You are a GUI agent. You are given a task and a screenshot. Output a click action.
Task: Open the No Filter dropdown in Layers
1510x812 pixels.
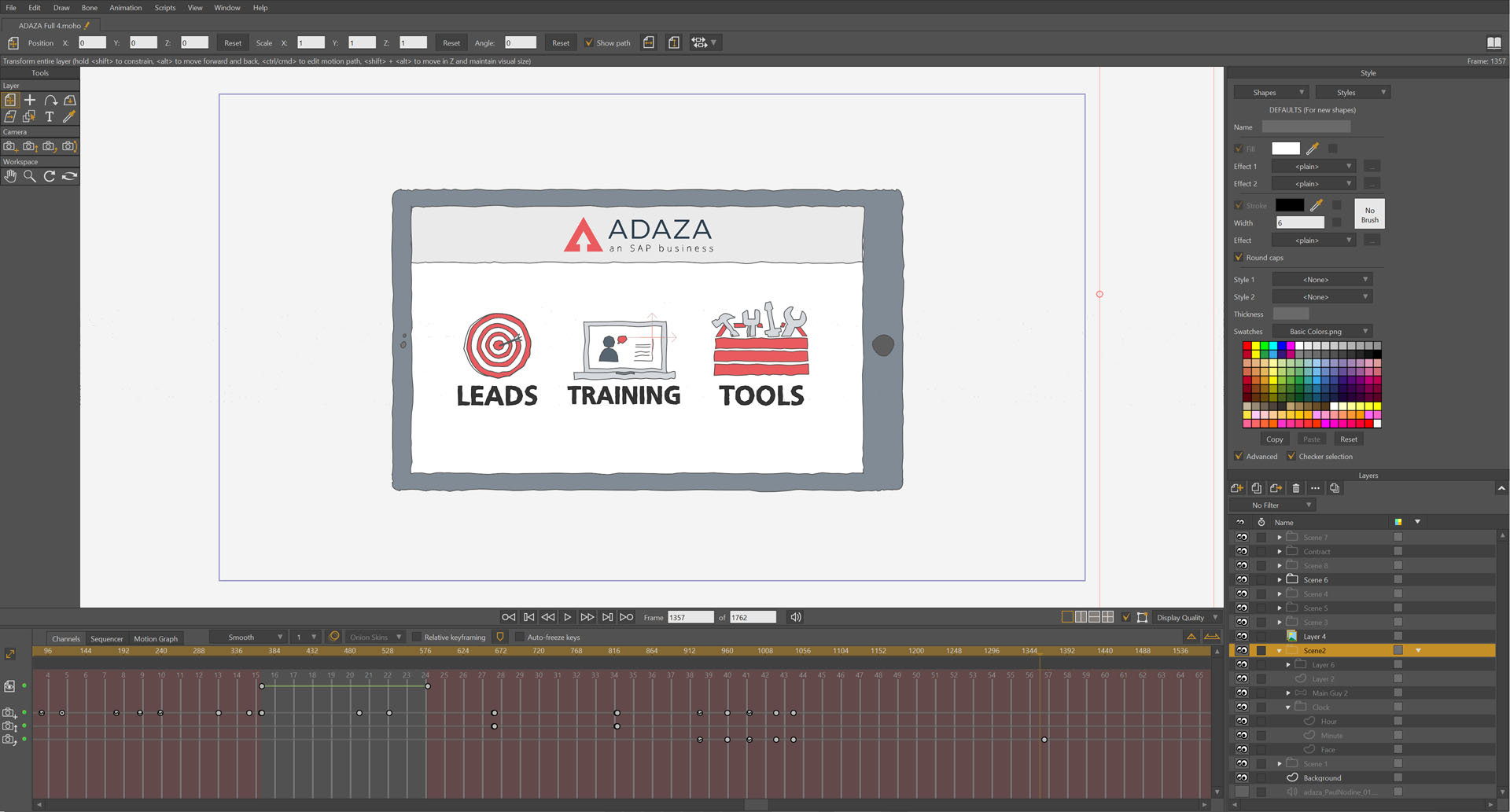pyautogui.click(x=1272, y=505)
